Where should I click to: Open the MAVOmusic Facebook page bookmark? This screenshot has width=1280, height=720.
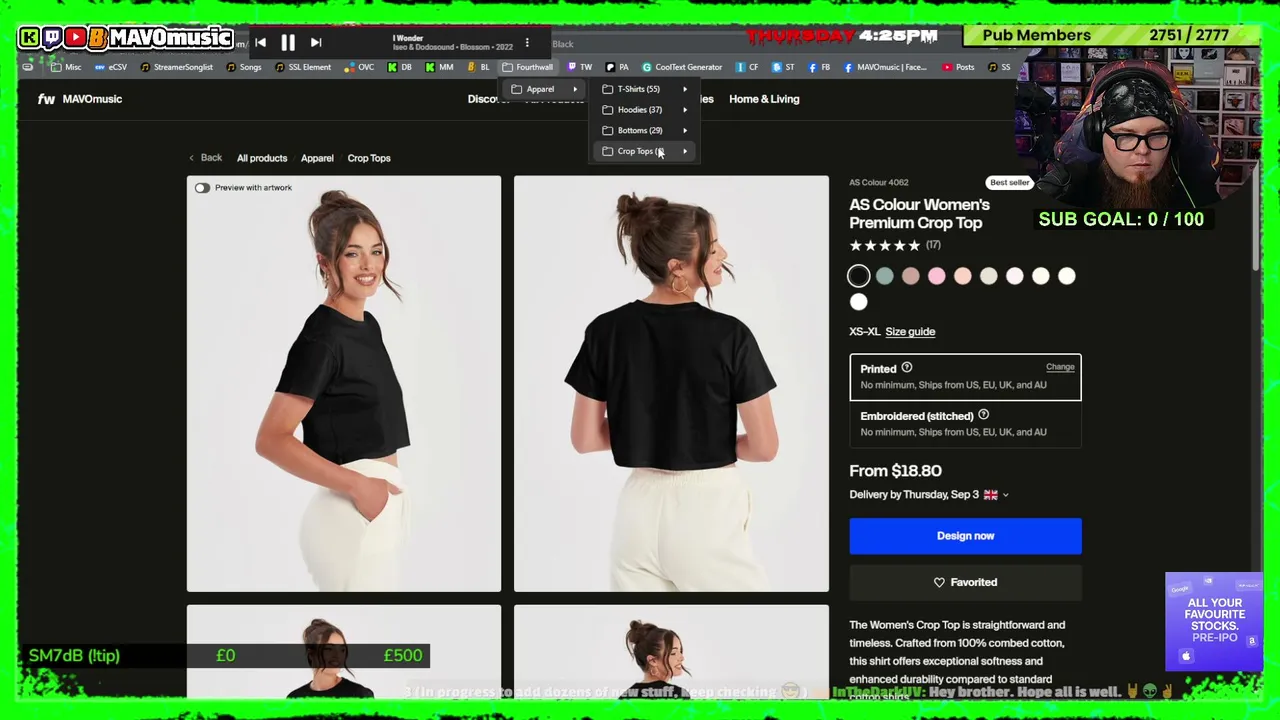pos(885,67)
